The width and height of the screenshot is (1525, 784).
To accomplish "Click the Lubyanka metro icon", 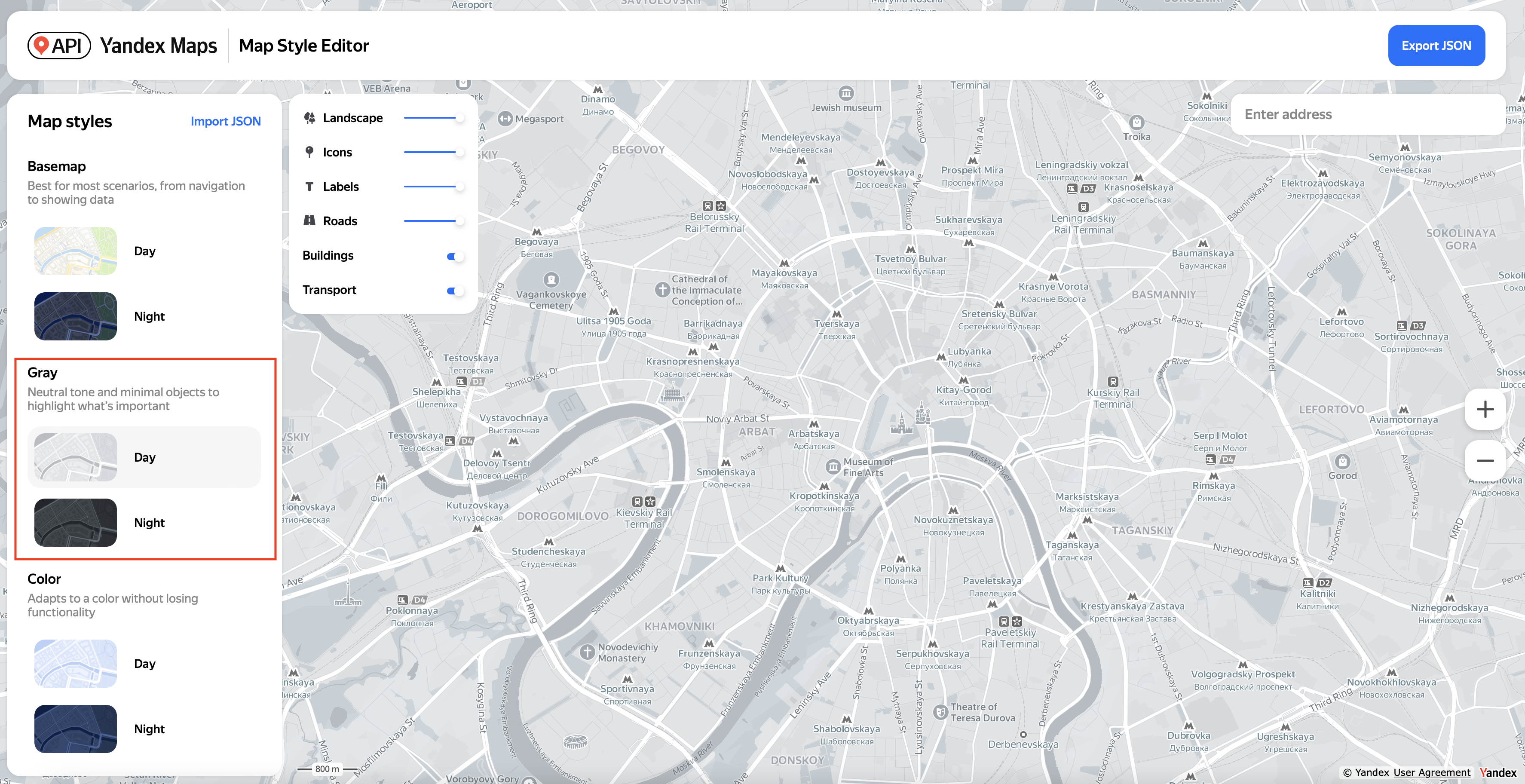I will [941, 357].
